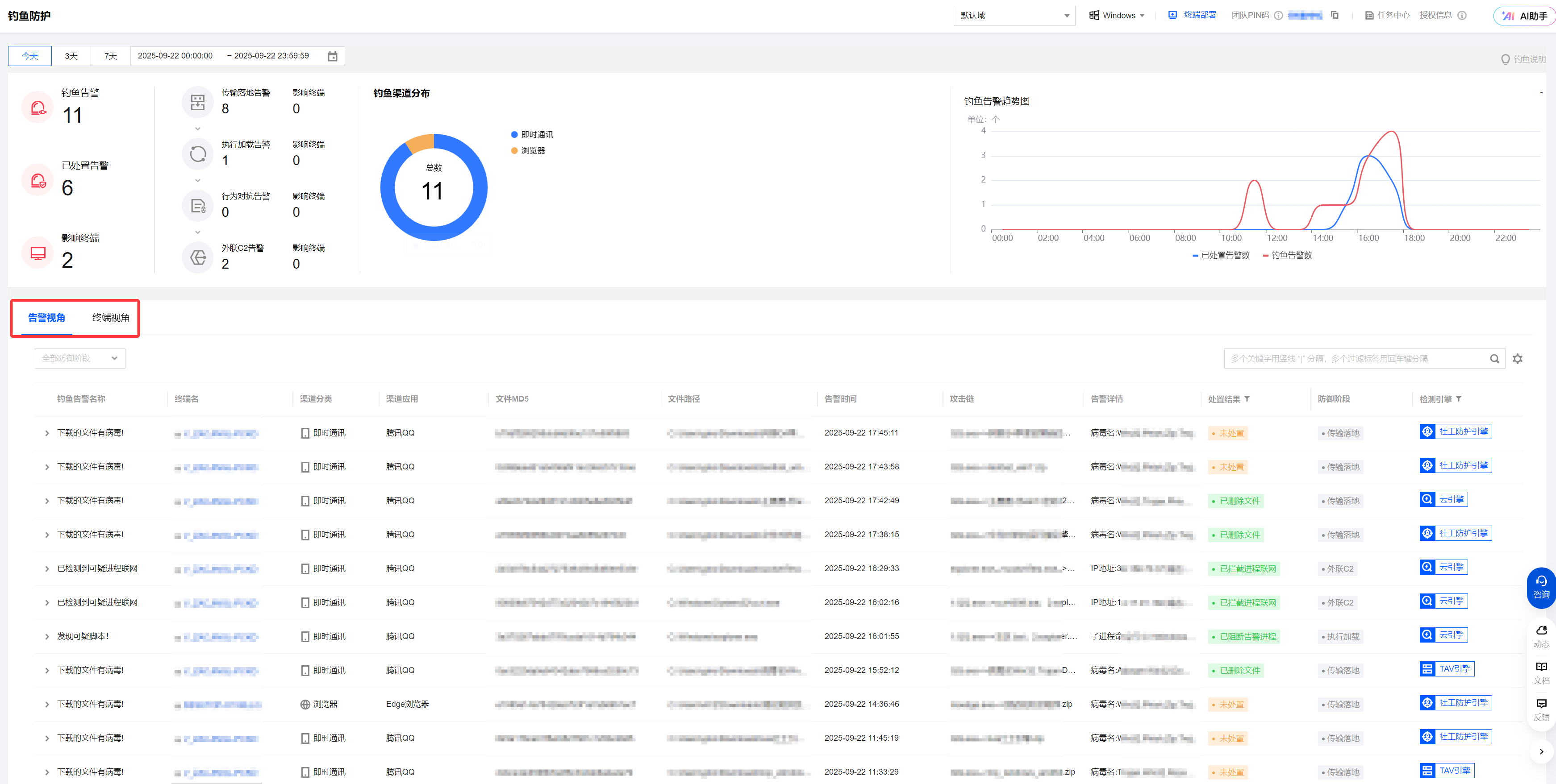Copy the team PIN code

click(x=1334, y=15)
